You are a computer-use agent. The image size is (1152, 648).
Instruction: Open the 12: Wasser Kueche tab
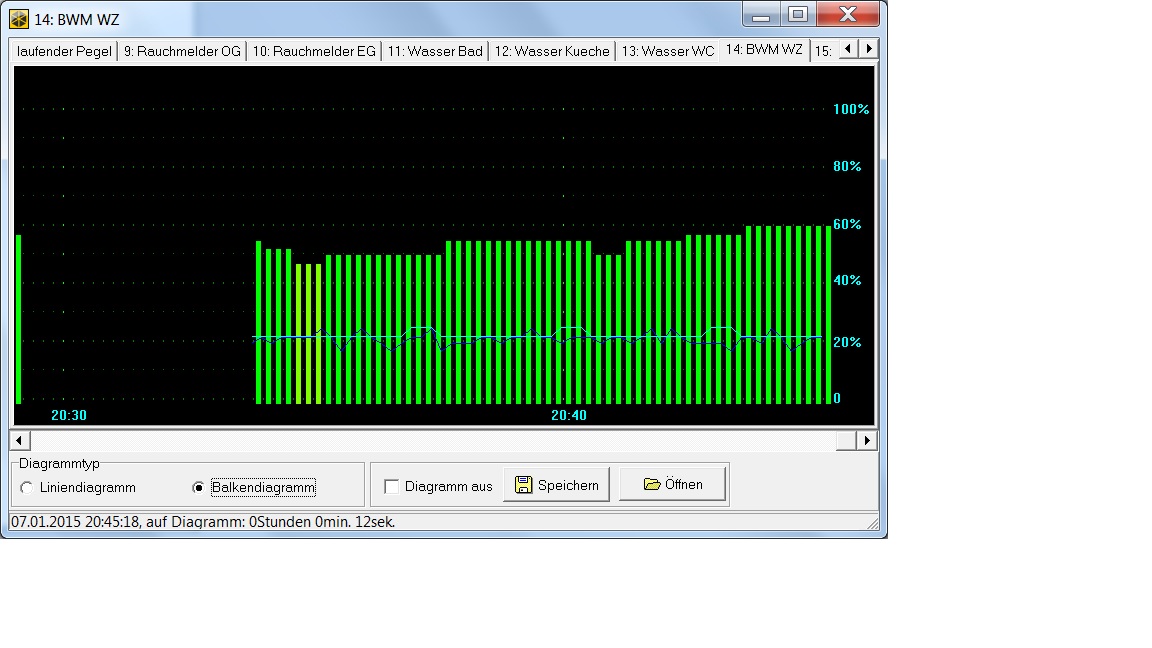point(552,51)
